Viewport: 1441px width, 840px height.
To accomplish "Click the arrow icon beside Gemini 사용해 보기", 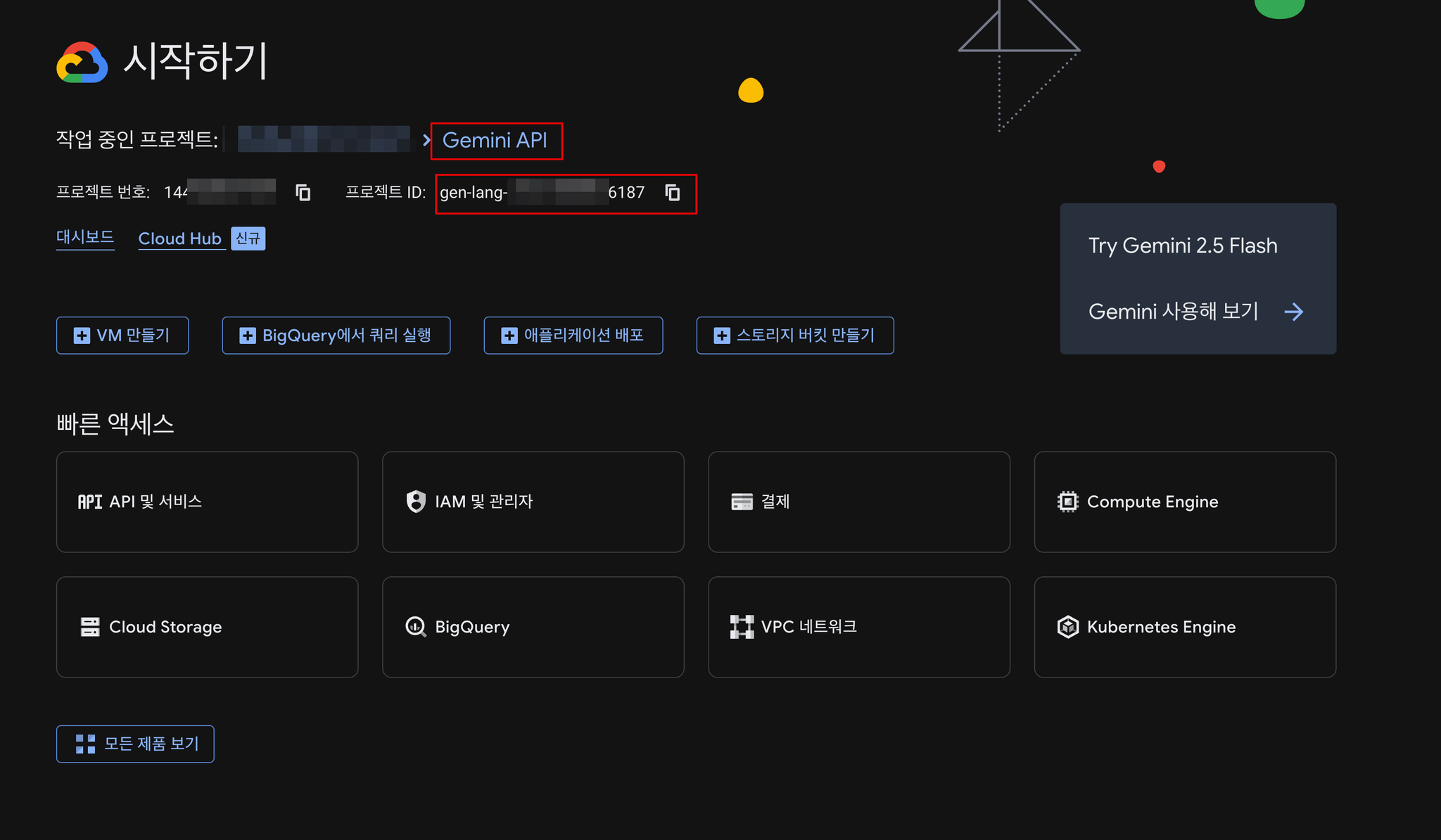I will pos(1294,312).
